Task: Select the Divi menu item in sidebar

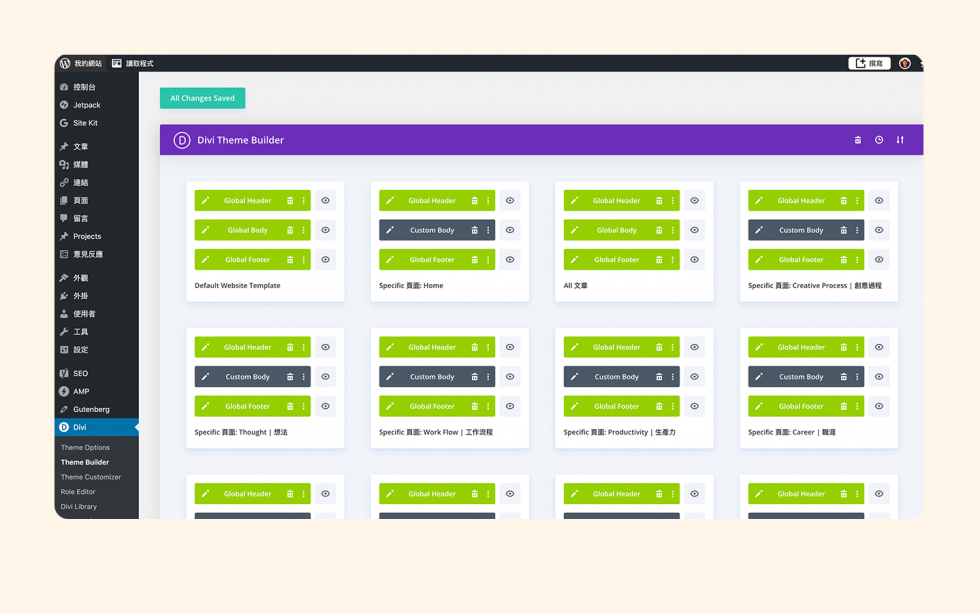Action: pos(96,427)
